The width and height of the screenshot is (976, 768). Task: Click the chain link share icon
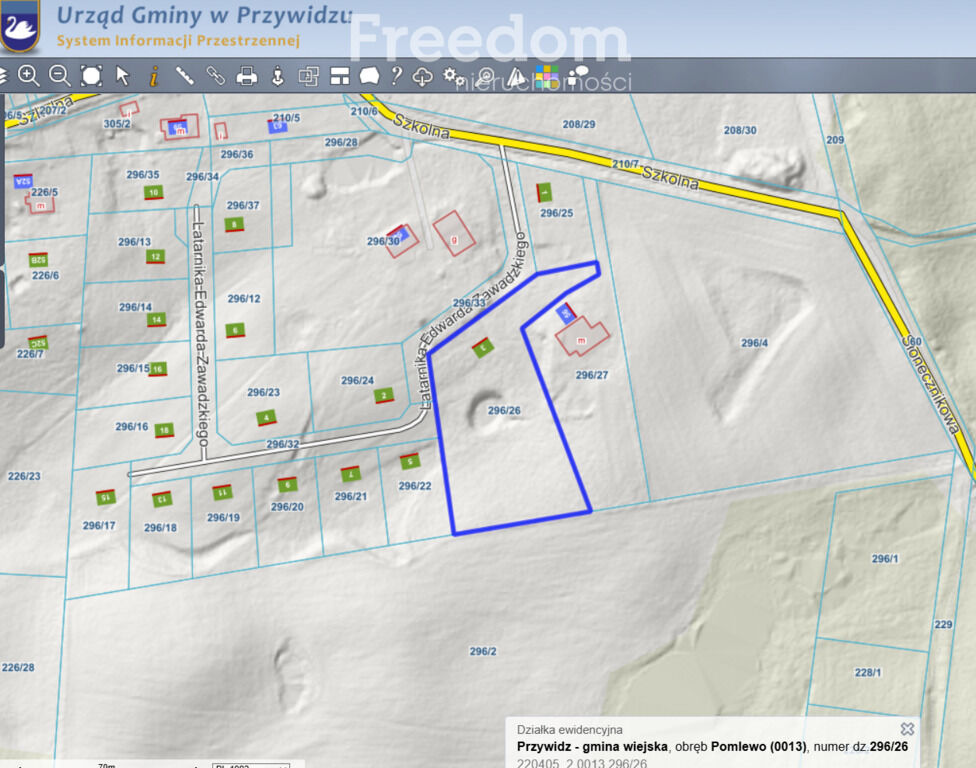(215, 76)
